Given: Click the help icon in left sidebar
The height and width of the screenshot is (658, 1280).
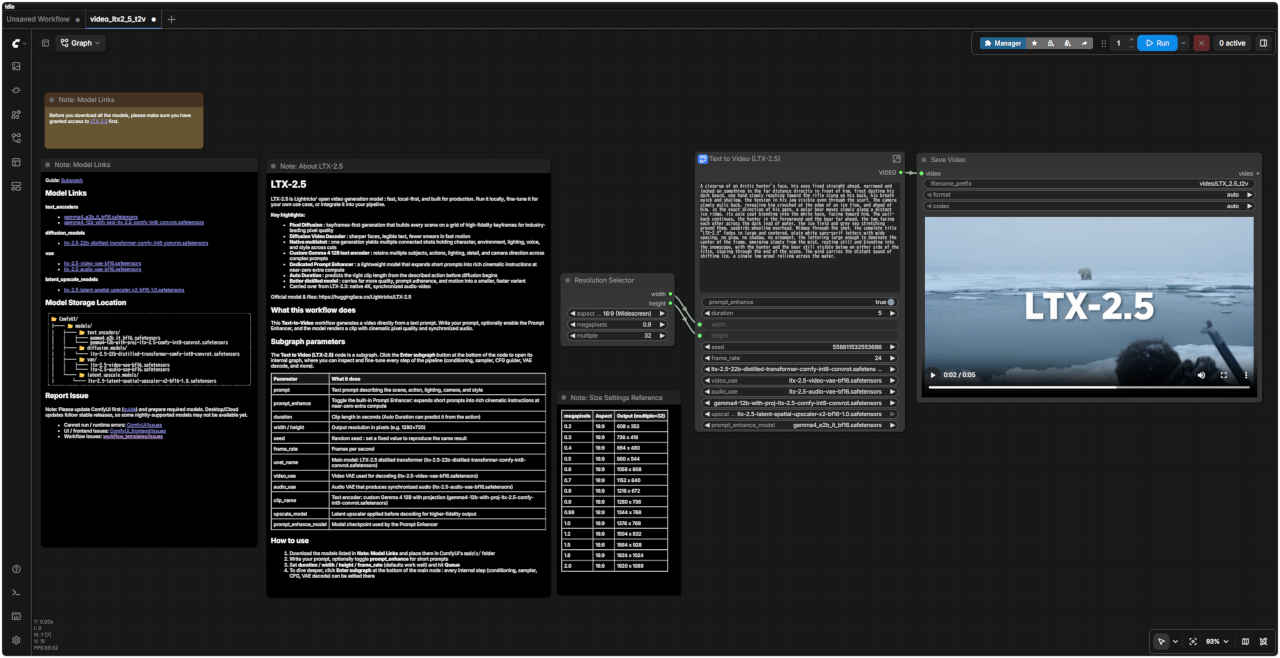Looking at the screenshot, I should click(x=16, y=569).
